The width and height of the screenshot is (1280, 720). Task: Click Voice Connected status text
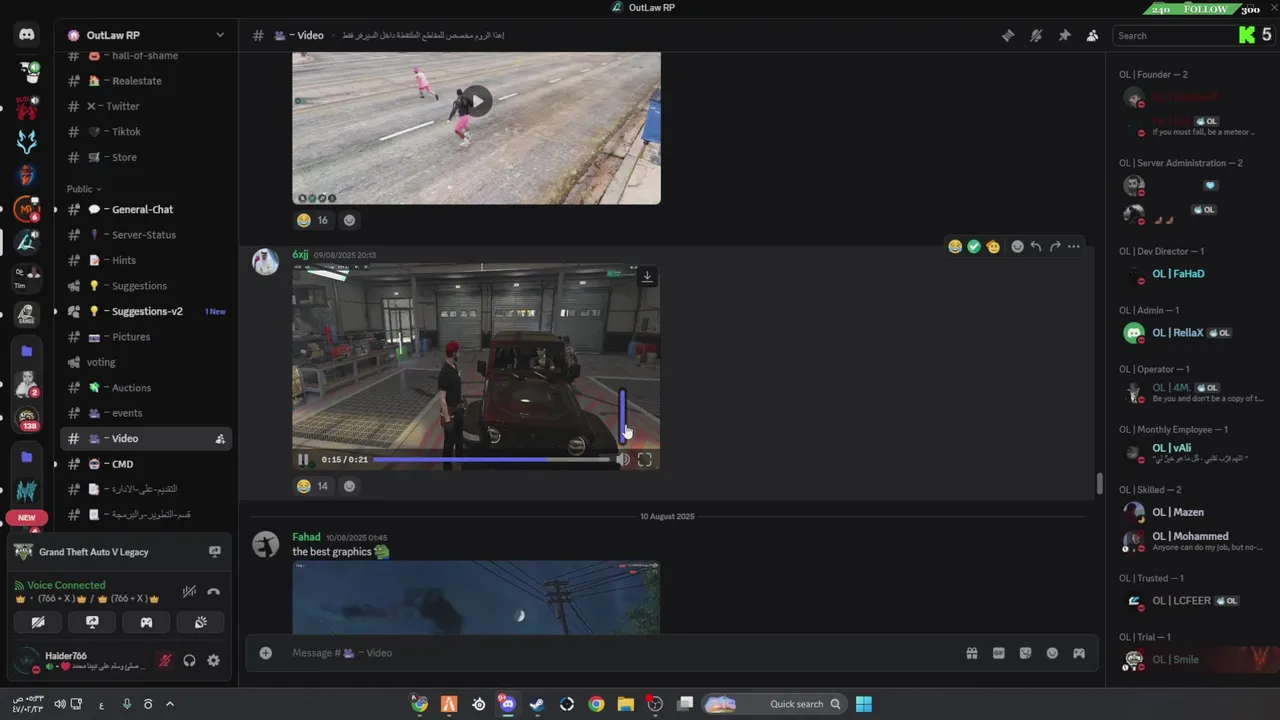point(66,585)
